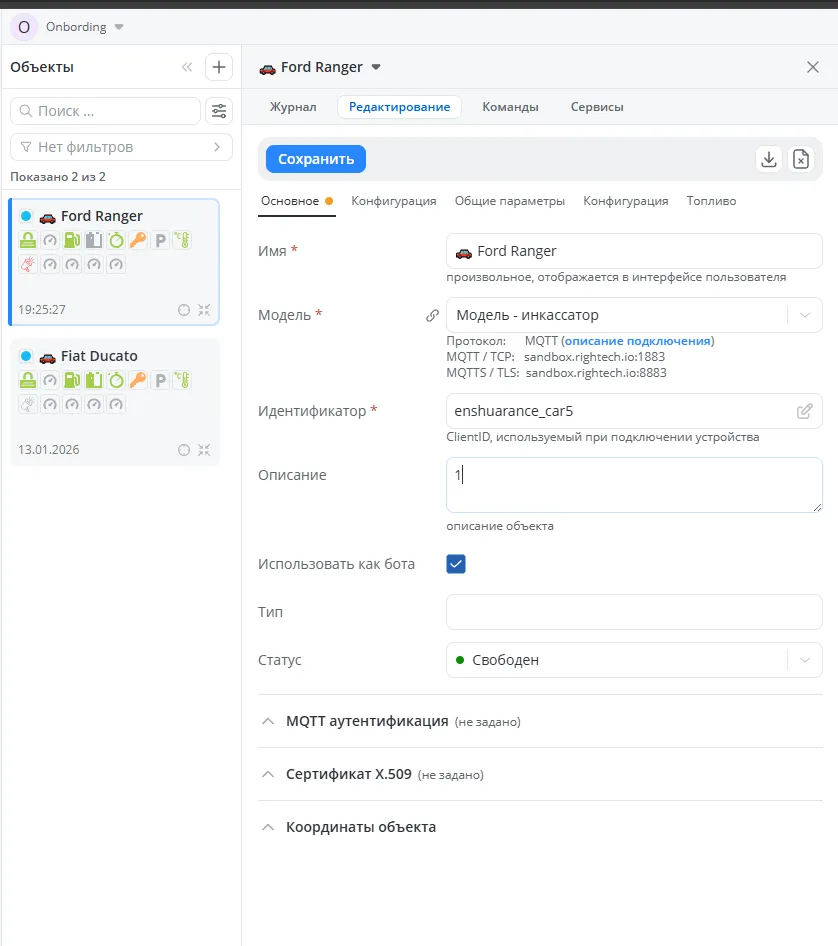Click the parking indicator on Fiat Ducato card
The image size is (838, 946).
click(x=160, y=381)
